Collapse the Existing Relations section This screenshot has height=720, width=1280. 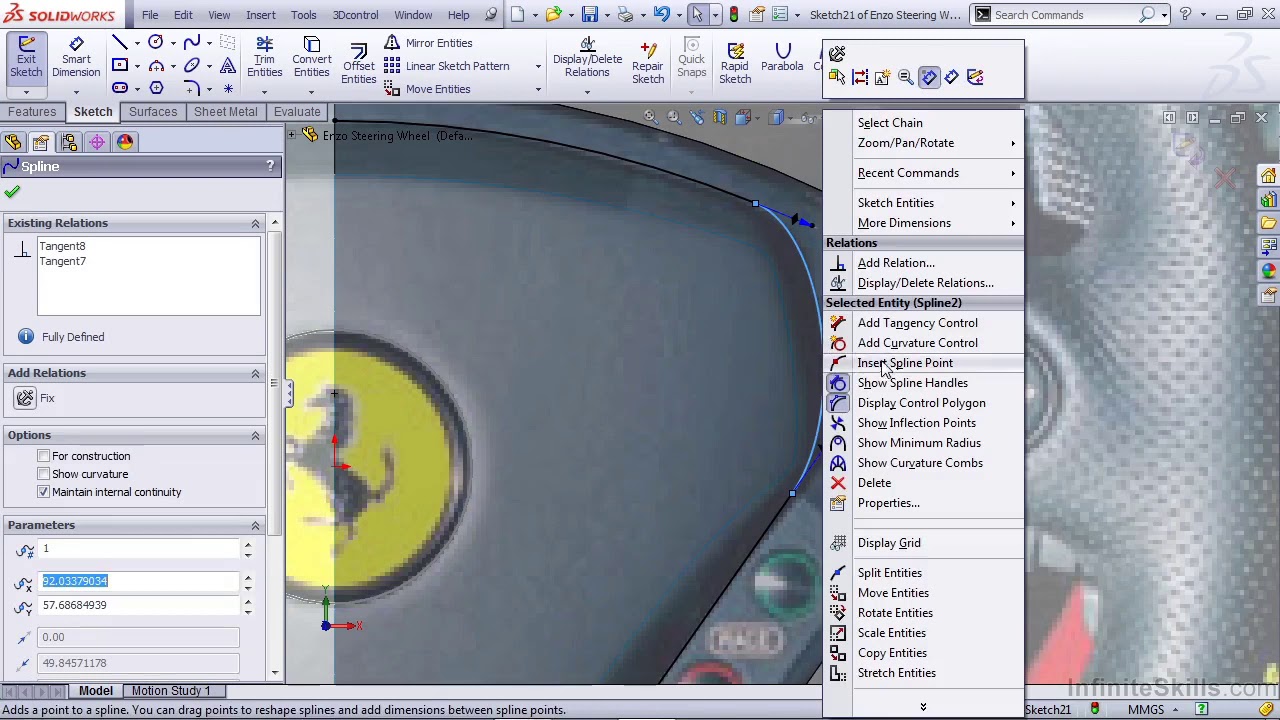click(255, 223)
